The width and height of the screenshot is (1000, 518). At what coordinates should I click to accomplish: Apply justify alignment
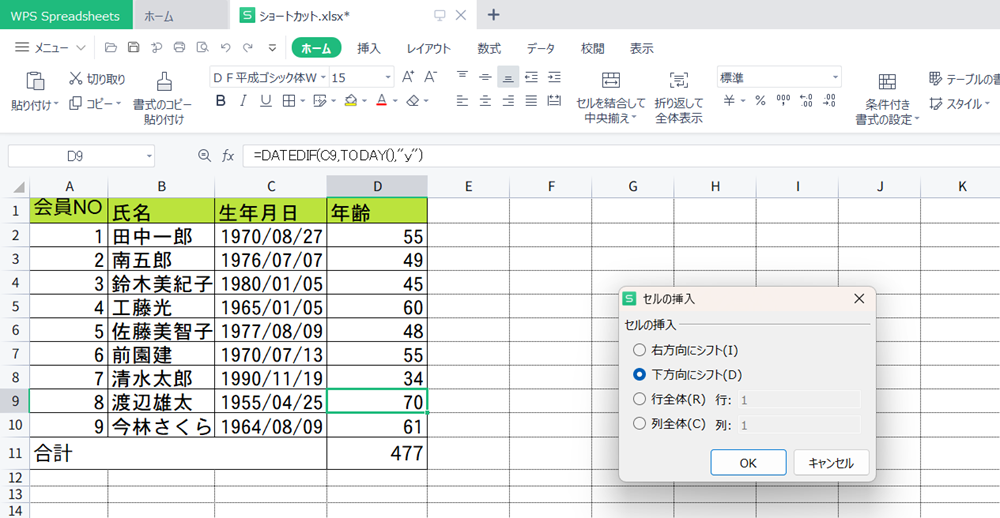coord(531,101)
